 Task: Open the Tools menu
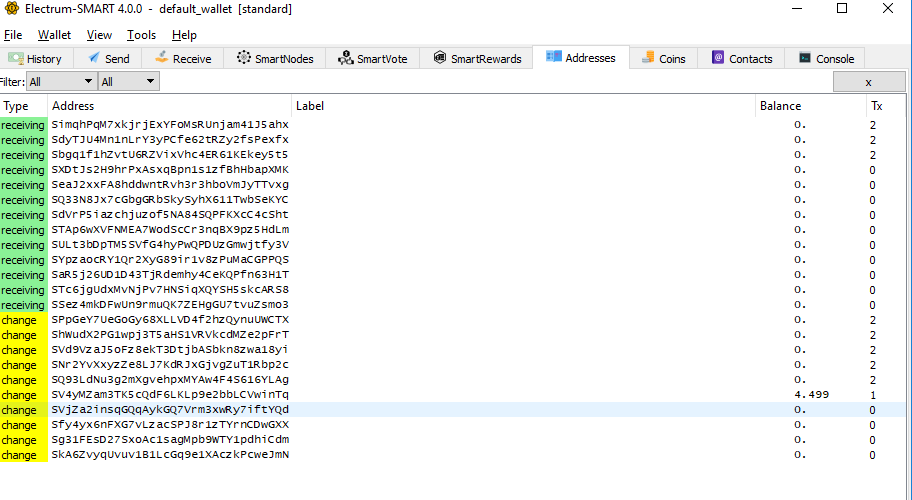[141, 35]
